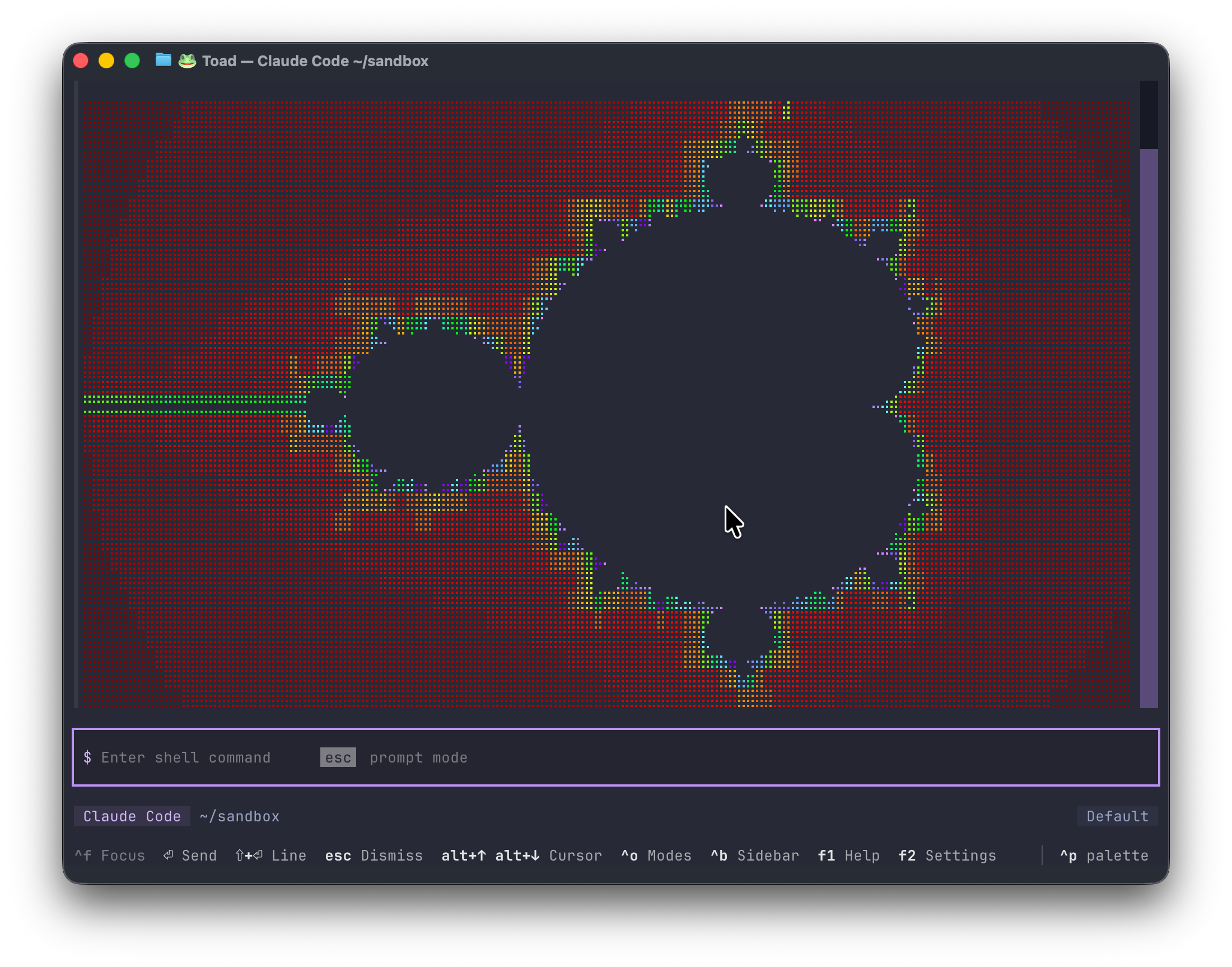Open the ~/sandbox path label

[239, 816]
